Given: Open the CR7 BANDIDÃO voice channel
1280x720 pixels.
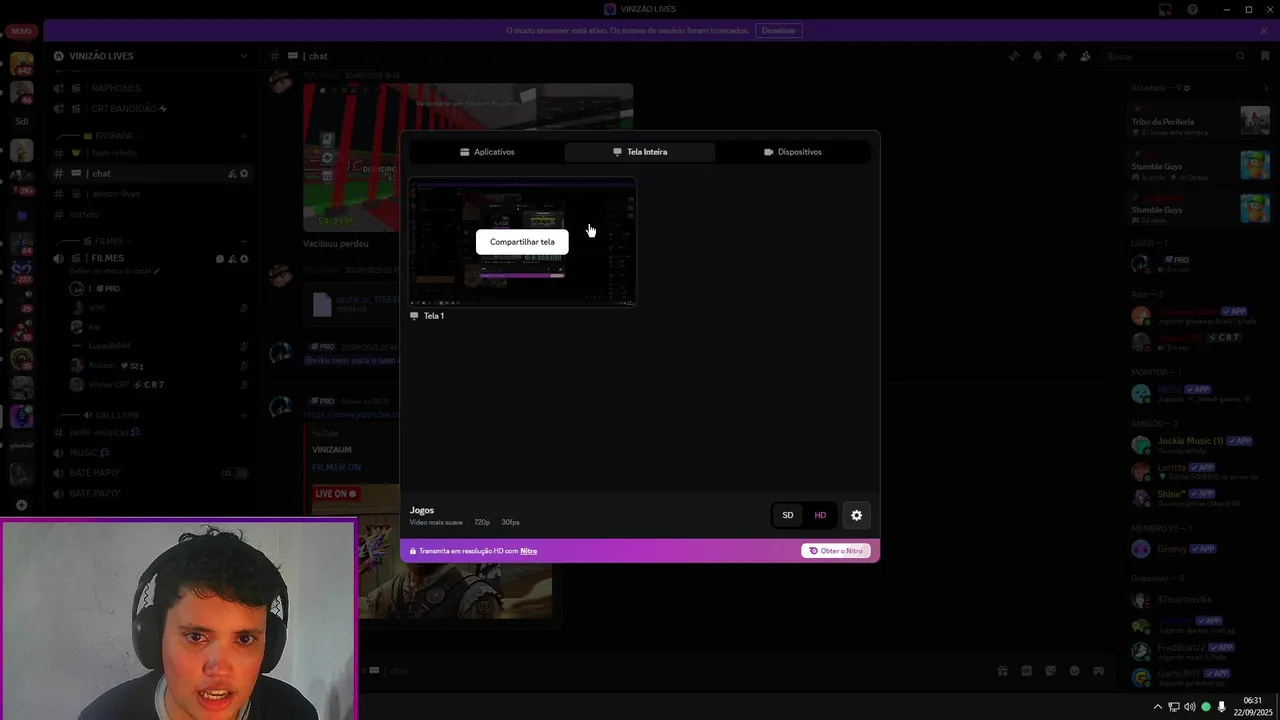Looking at the screenshot, I should [x=150, y=108].
